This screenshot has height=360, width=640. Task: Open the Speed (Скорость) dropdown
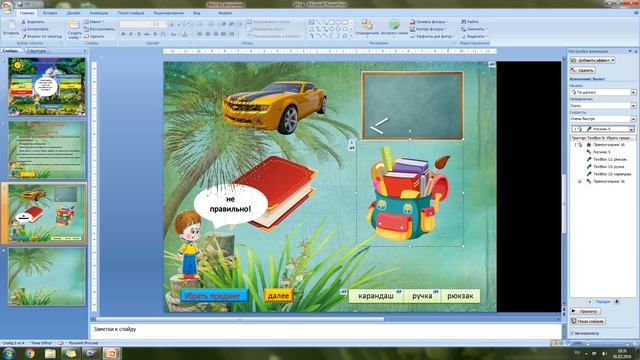click(x=633, y=119)
